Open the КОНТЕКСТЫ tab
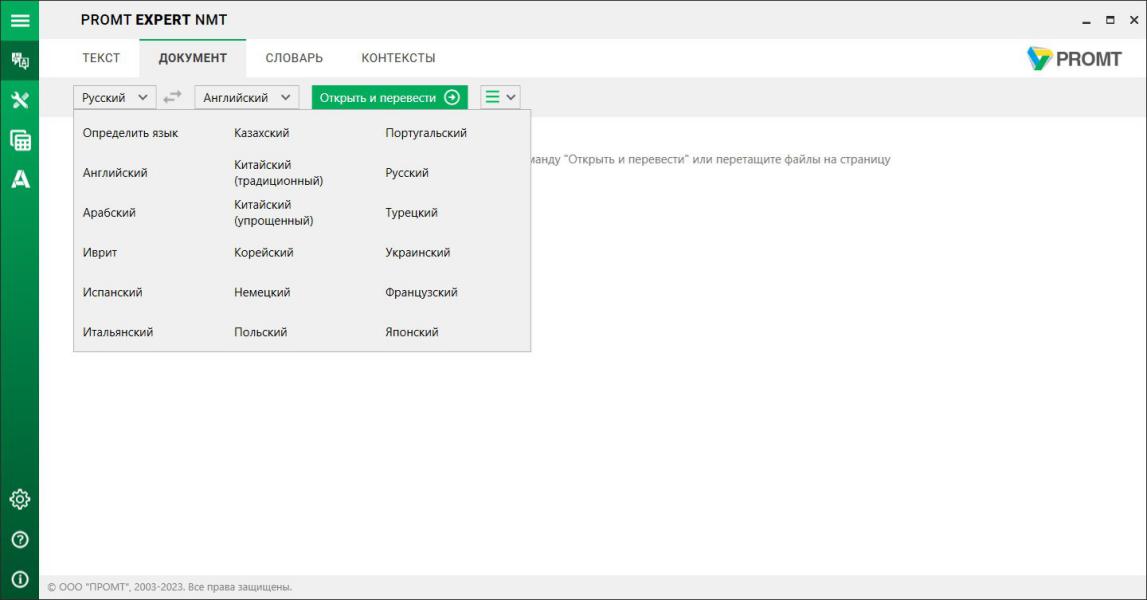 [x=398, y=58]
